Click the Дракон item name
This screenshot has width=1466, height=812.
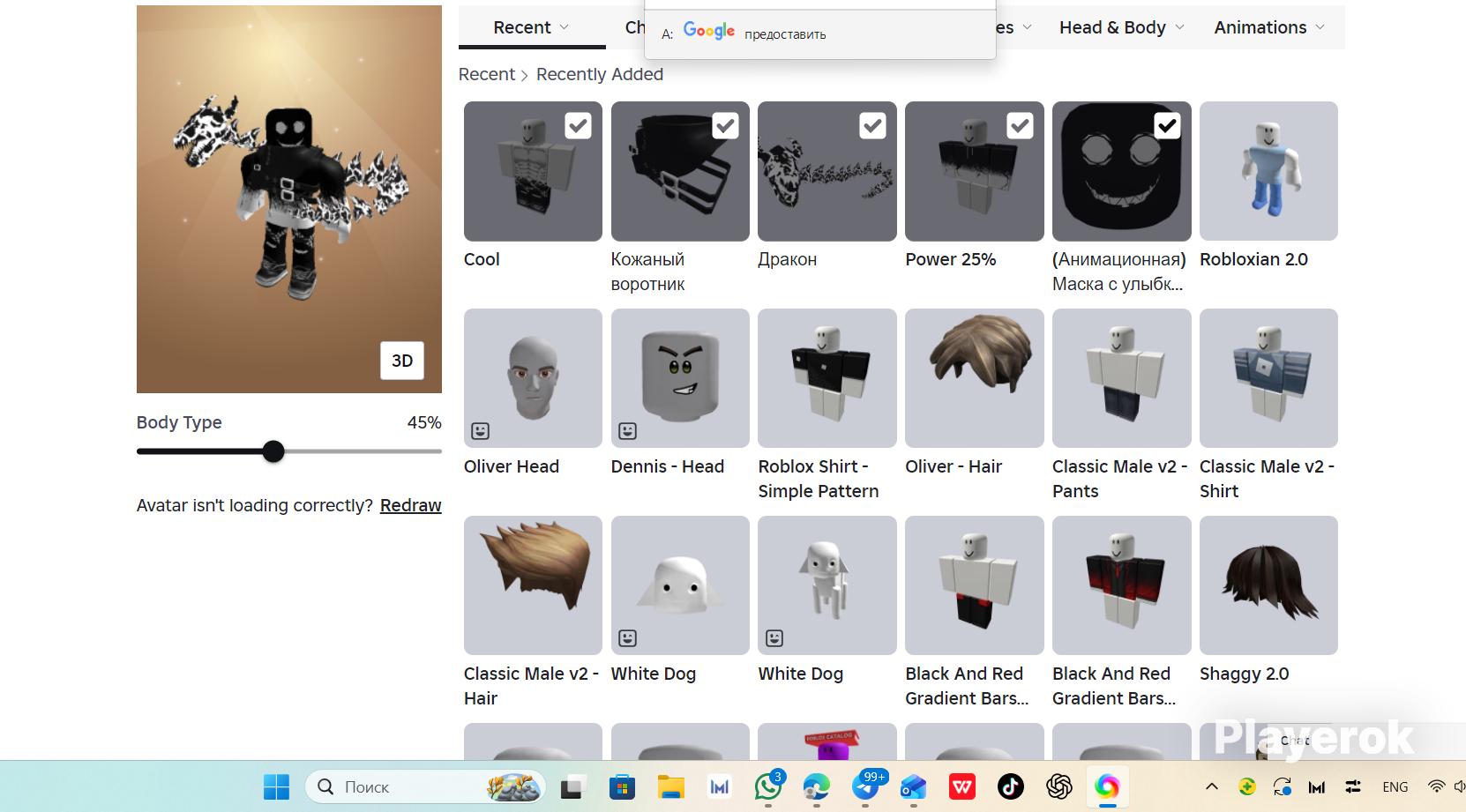pos(788,259)
